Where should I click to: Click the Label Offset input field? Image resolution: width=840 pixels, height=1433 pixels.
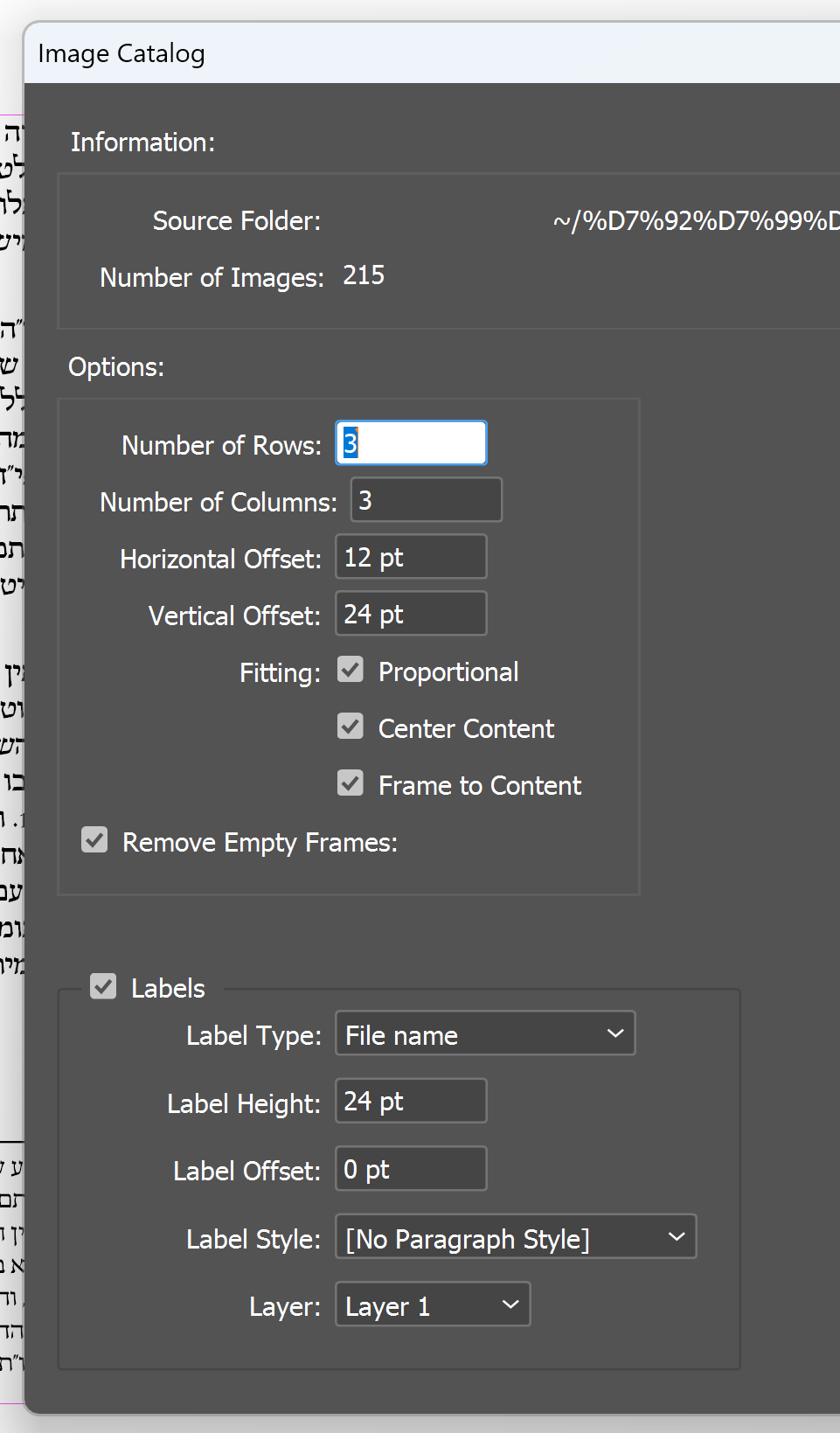pos(411,1169)
